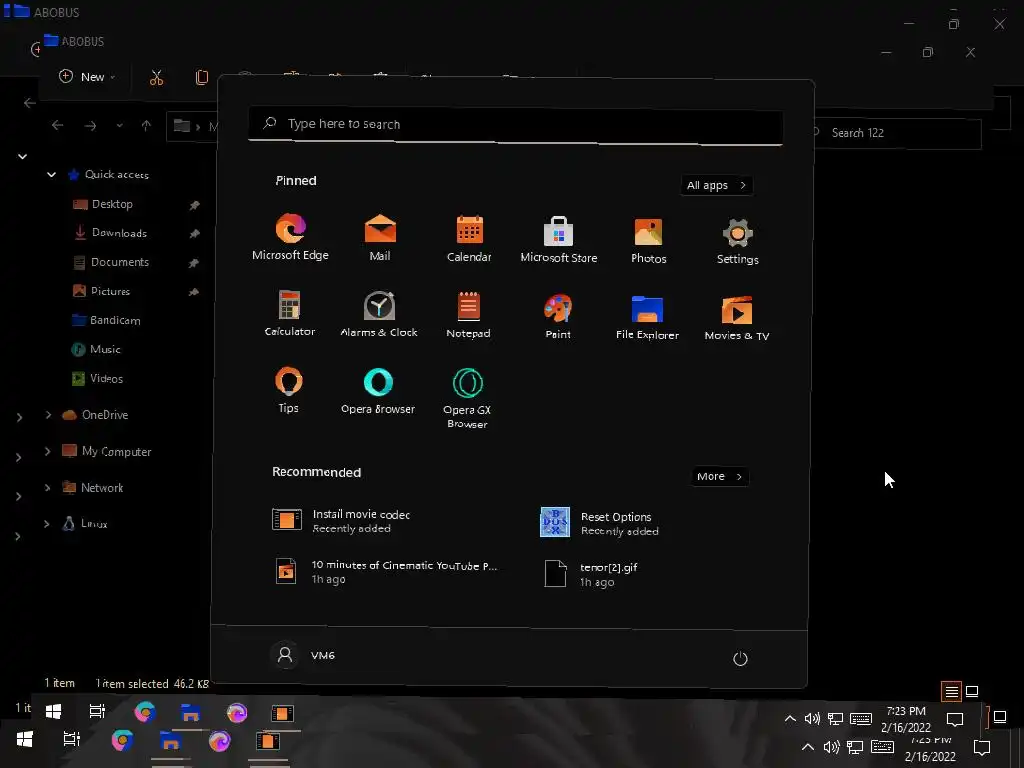The width and height of the screenshot is (1024, 768).
Task: Go back in Explorer navigation
Action: coord(57,125)
